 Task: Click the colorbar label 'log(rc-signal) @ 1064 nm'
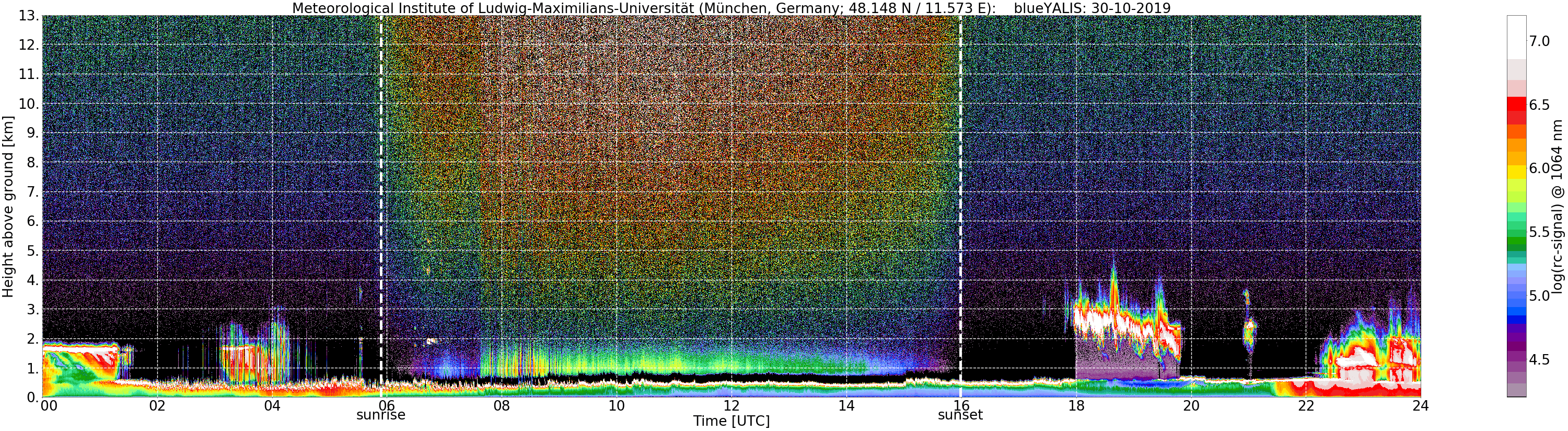click(1558, 206)
